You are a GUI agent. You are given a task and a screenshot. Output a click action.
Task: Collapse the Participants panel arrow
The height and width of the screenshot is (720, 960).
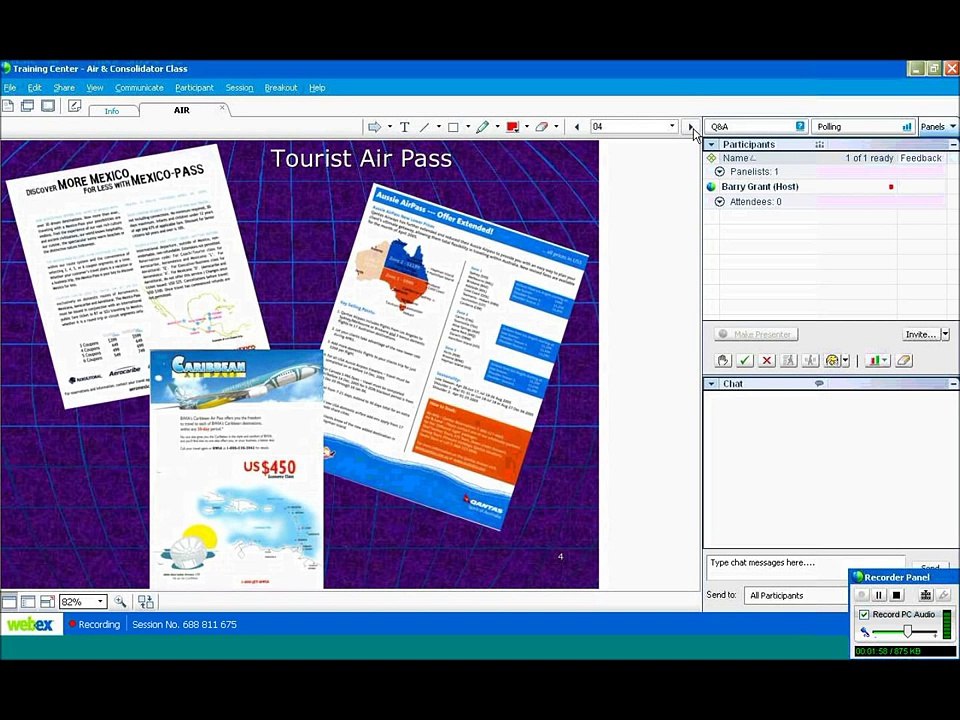(x=711, y=144)
